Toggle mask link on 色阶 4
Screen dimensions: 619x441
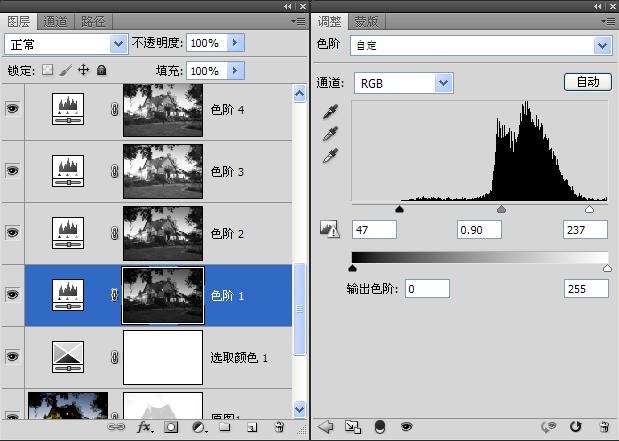(x=114, y=109)
